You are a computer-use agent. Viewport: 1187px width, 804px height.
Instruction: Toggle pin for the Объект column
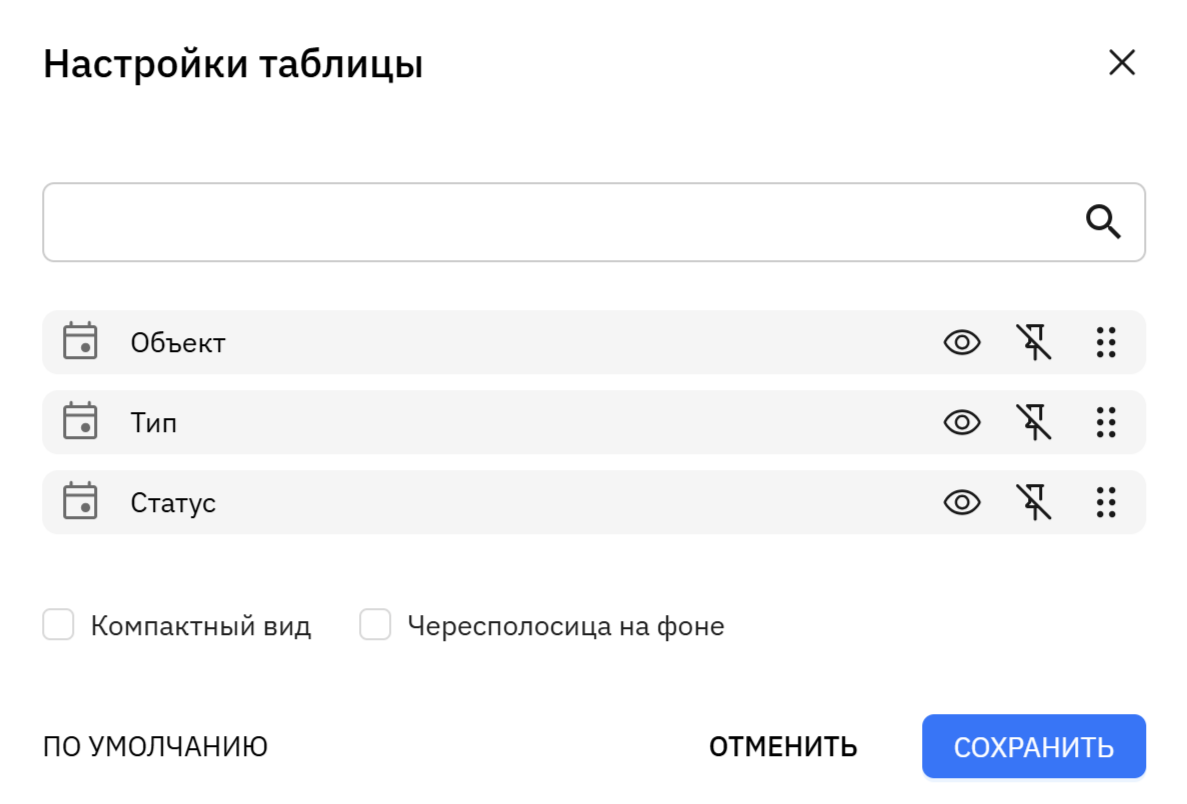tap(1034, 342)
